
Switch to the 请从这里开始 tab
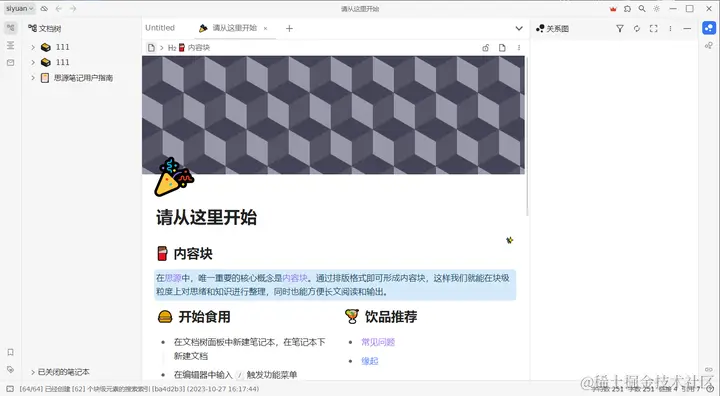234,28
